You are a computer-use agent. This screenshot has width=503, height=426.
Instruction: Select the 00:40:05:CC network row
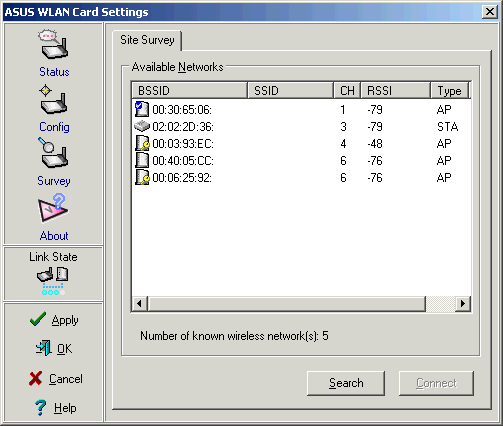coord(301,161)
